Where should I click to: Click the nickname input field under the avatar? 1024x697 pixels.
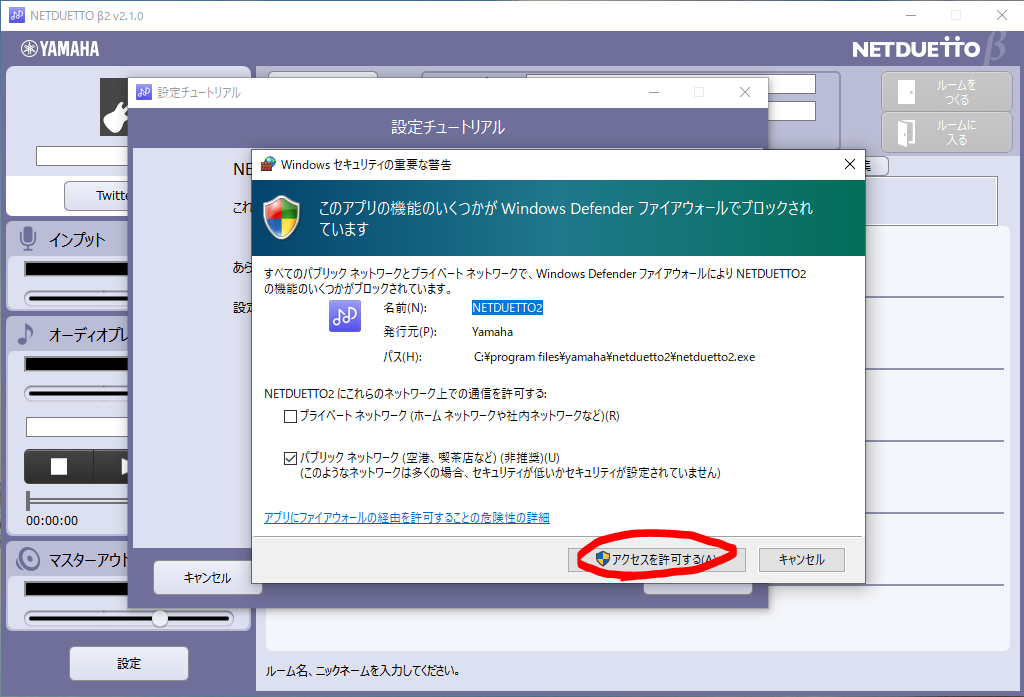point(82,156)
